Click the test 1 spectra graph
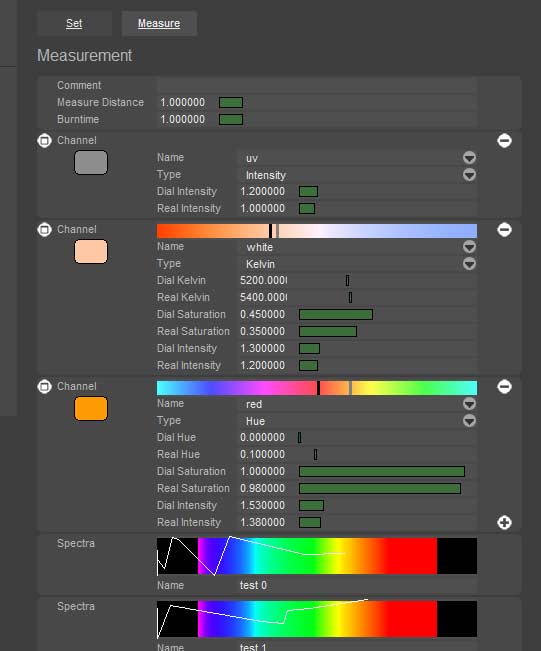The height and width of the screenshot is (651, 541). click(317, 619)
